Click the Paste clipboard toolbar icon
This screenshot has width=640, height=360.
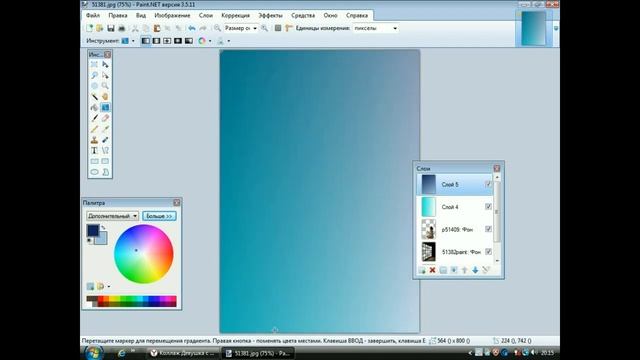[157, 28]
